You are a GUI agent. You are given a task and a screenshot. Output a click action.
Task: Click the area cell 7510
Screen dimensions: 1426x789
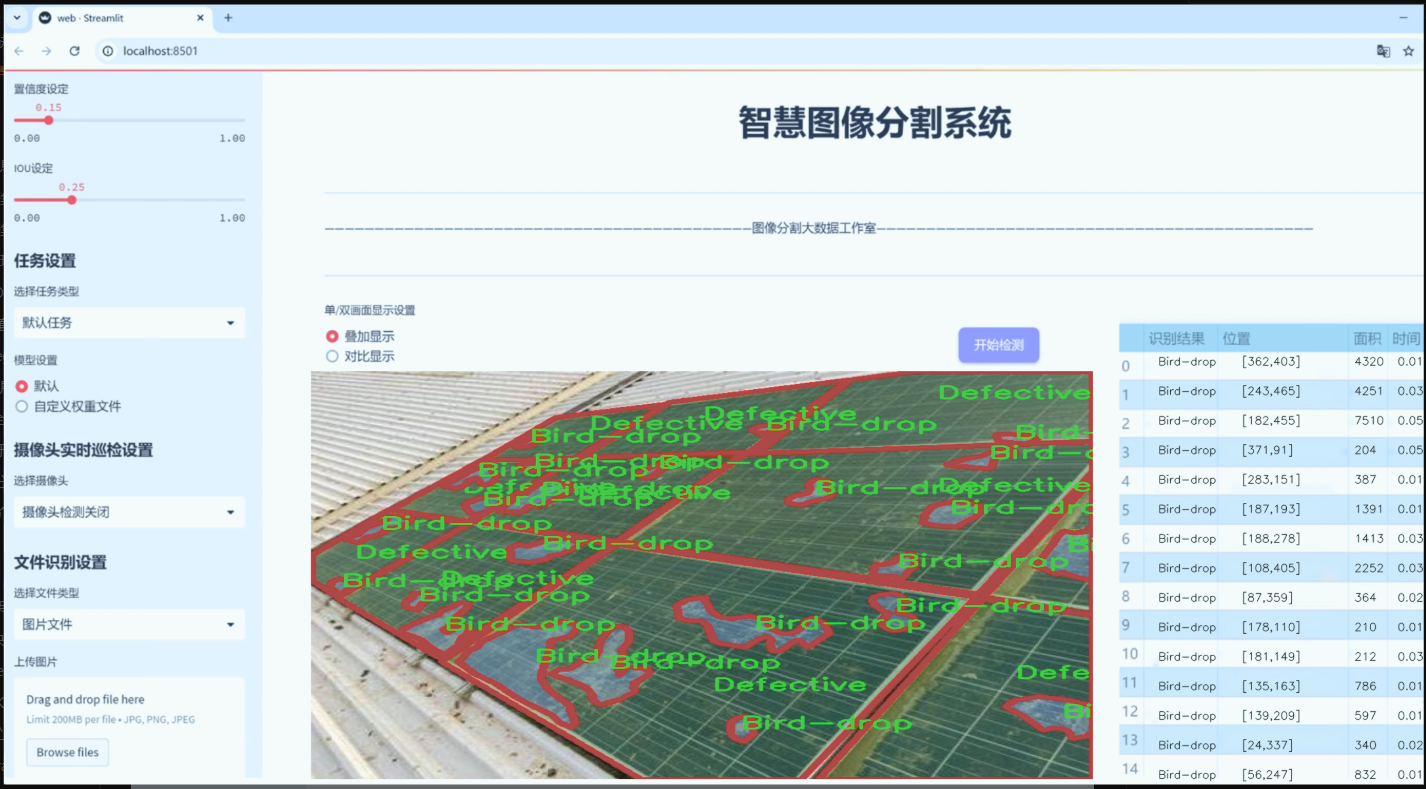pyautogui.click(x=1368, y=421)
